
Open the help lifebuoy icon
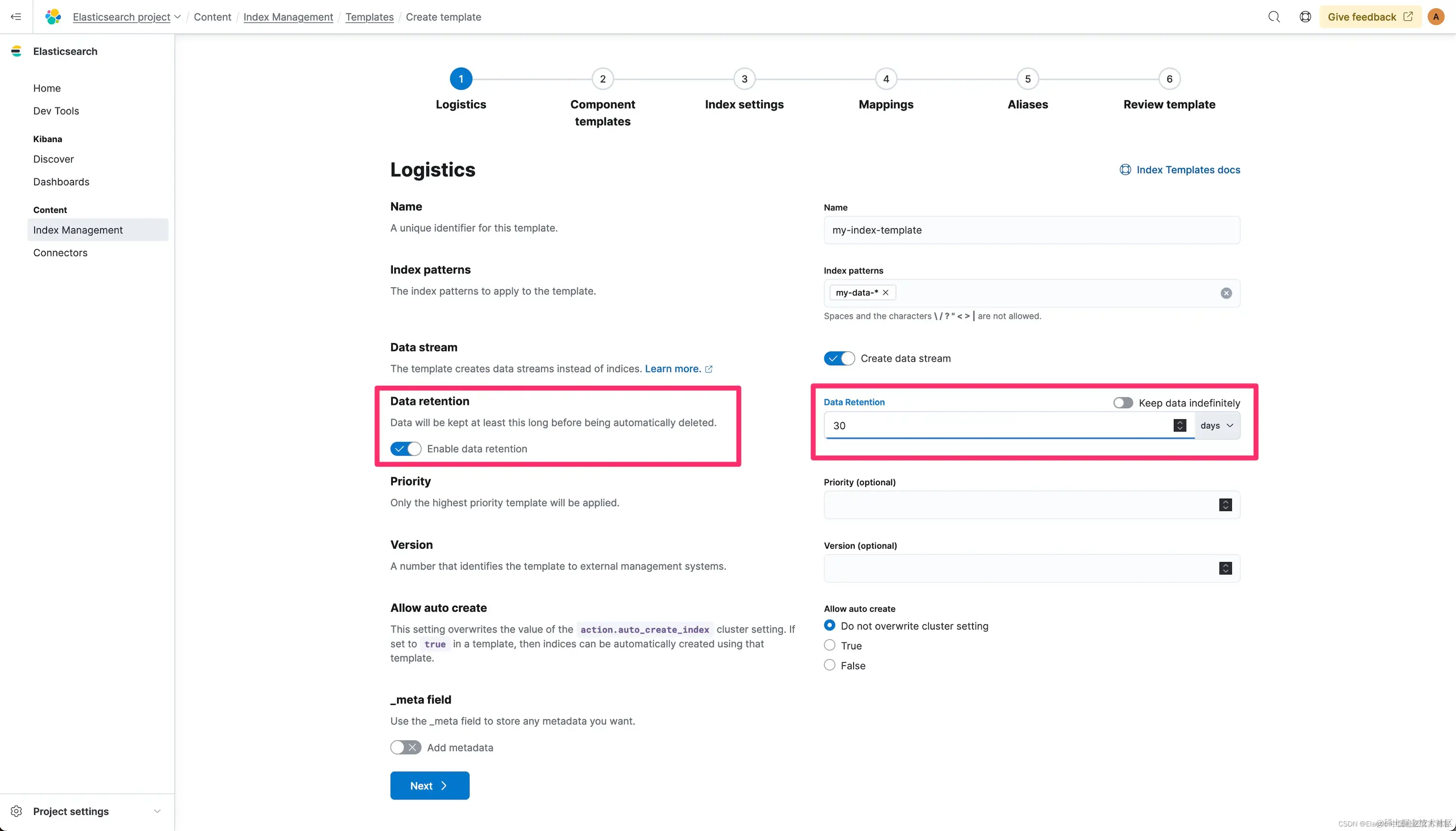point(1305,16)
